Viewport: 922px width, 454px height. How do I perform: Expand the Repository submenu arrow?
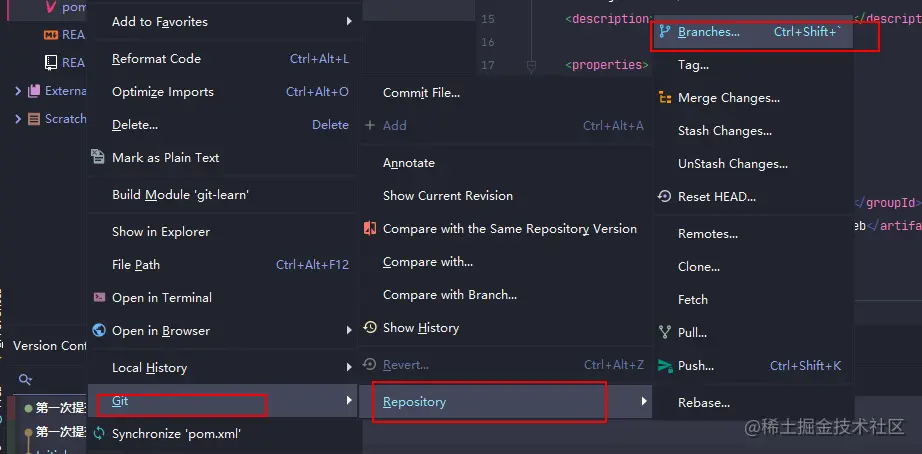click(x=644, y=401)
